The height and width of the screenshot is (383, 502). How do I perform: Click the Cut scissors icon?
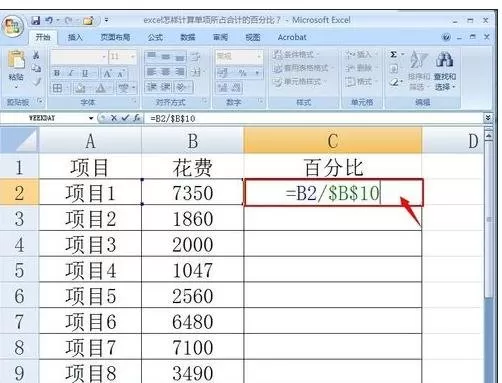[36, 55]
